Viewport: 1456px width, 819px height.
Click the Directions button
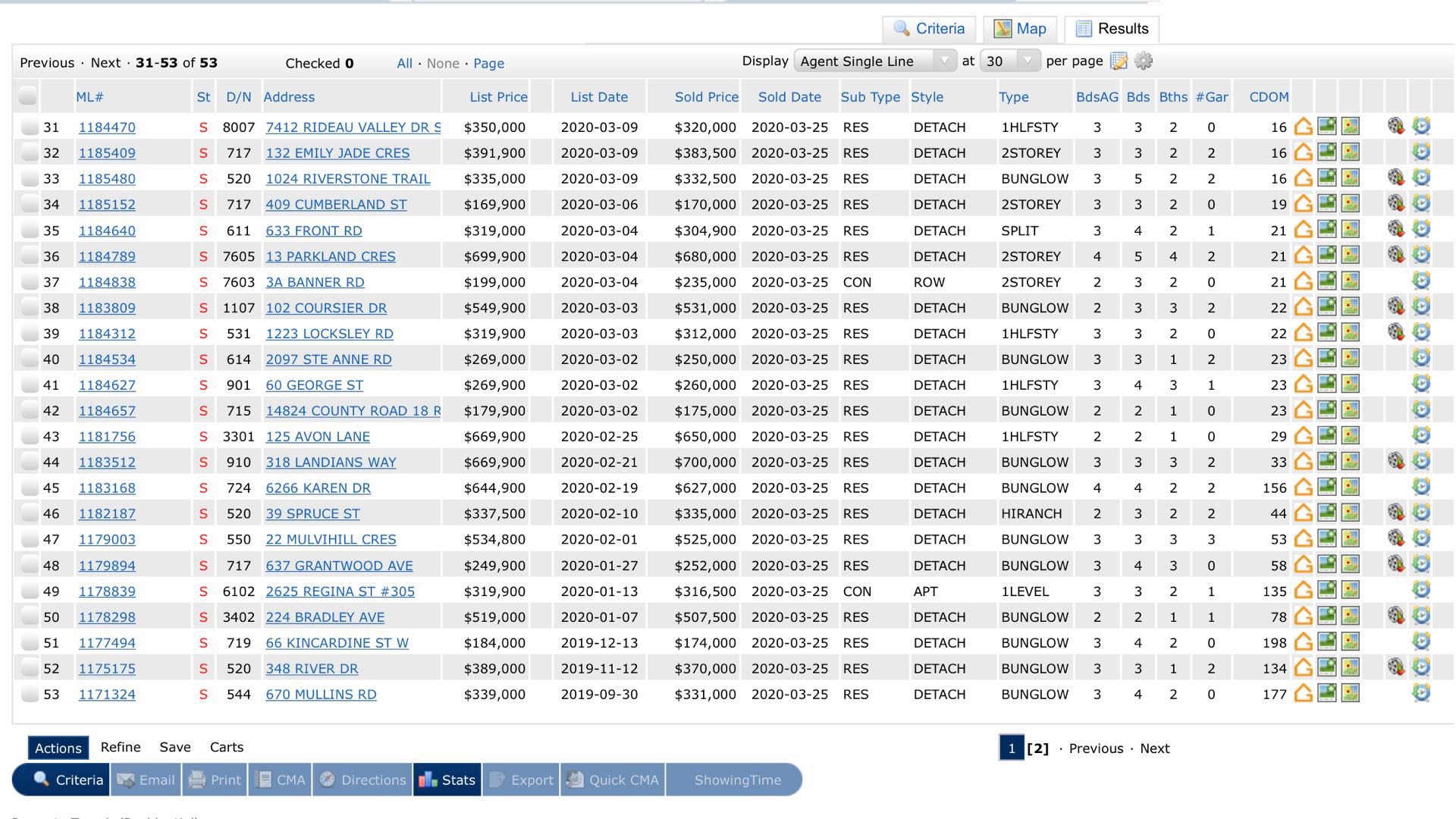click(x=362, y=780)
